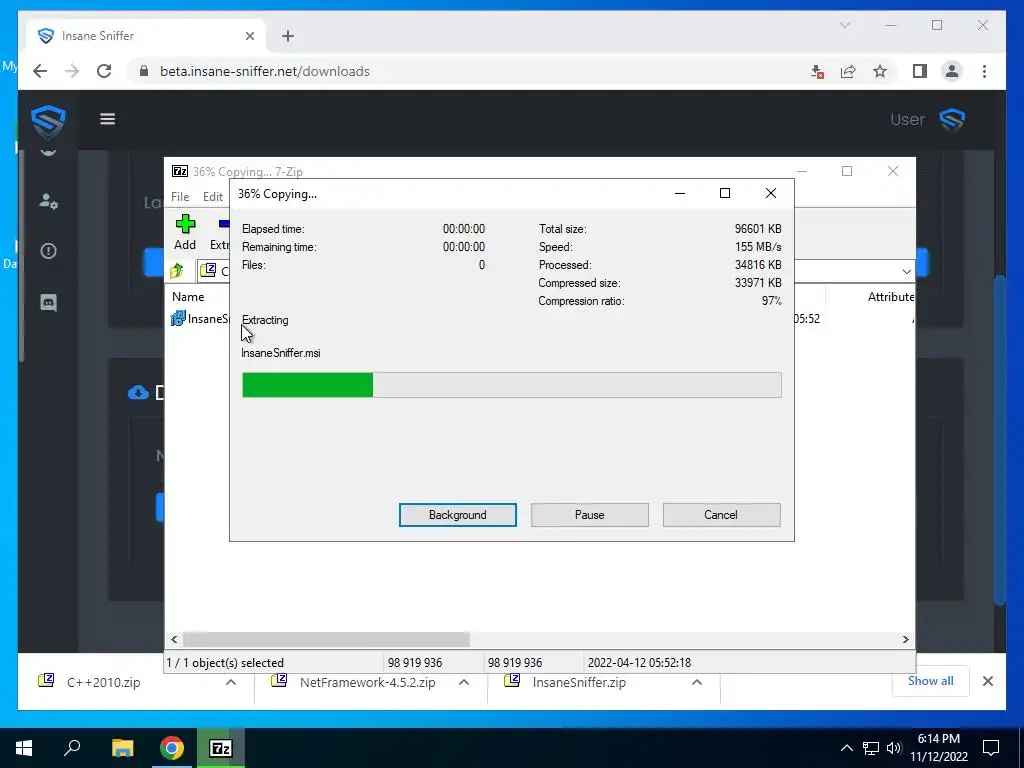
Task: Click the blocked download icon in the address bar
Action: click(x=816, y=71)
